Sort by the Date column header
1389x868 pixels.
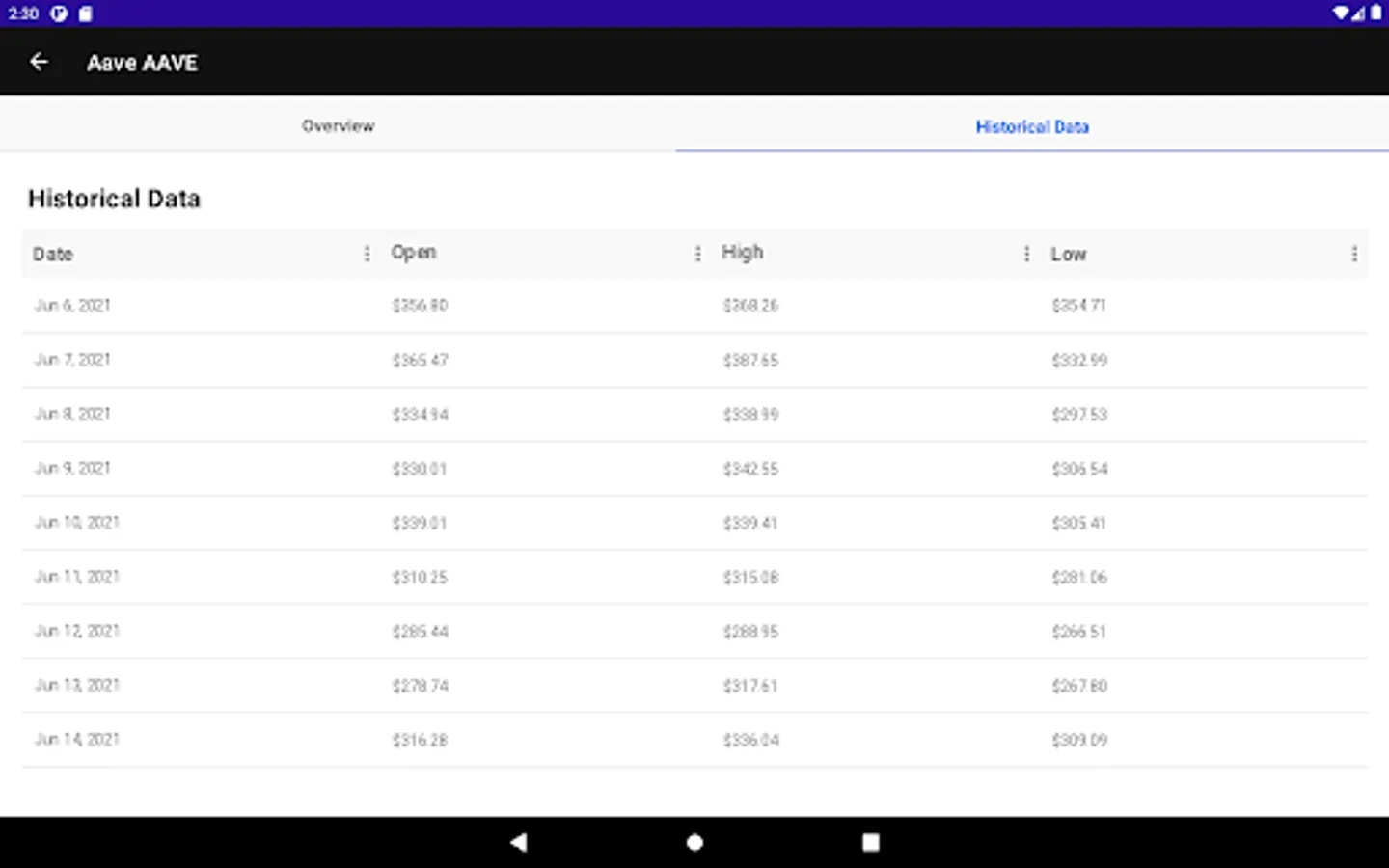click(x=53, y=254)
